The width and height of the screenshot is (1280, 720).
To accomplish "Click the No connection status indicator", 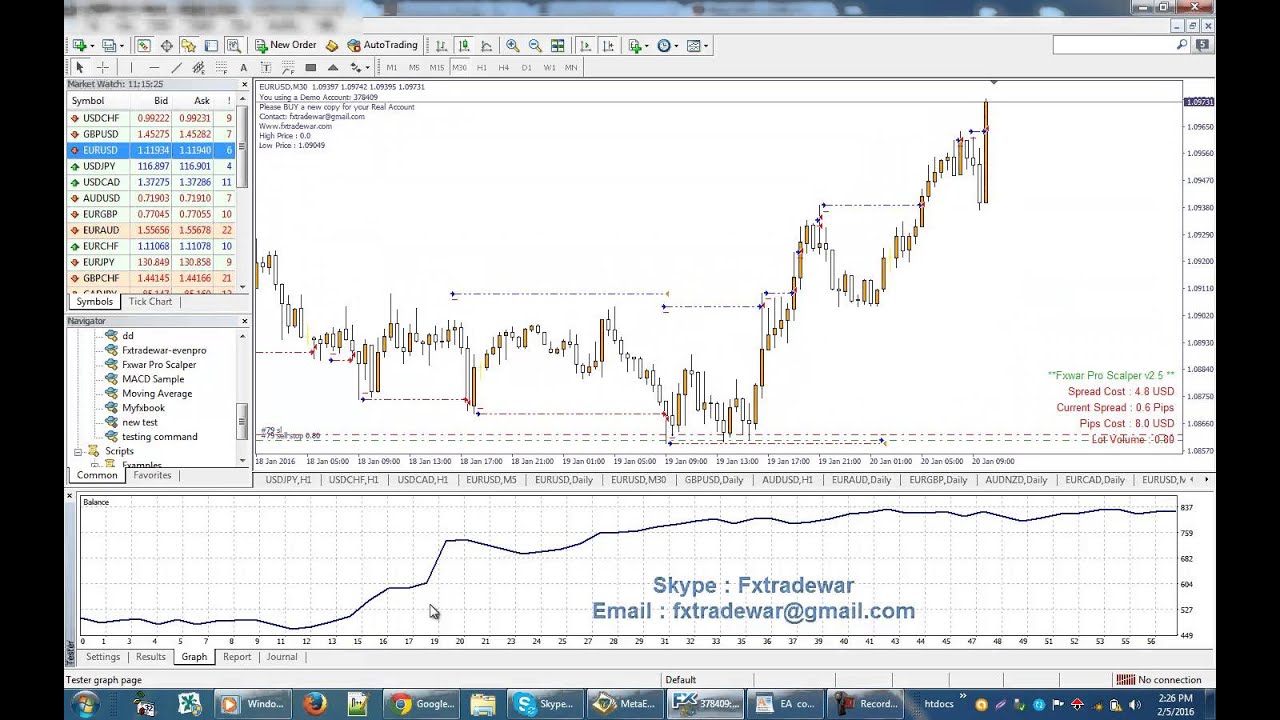I will pyautogui.click(x=1159, y=680).
